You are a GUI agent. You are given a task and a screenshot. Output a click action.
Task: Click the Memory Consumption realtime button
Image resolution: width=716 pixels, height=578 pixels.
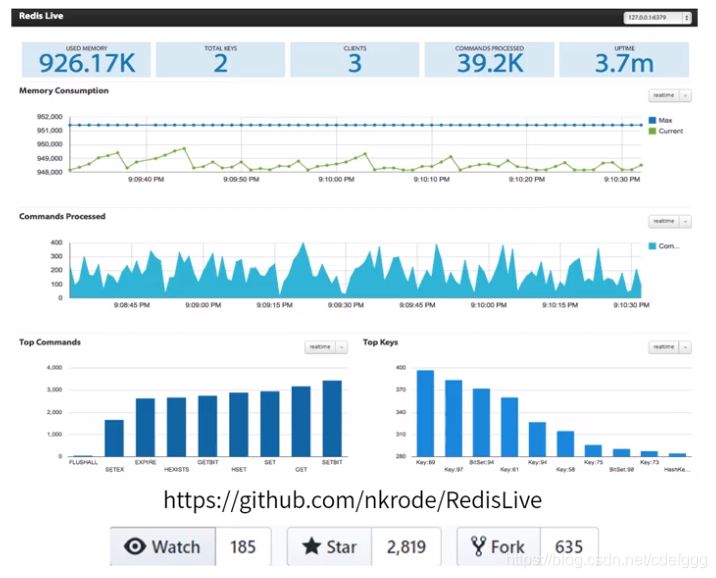pyautogui.click(x=663, y=95)
